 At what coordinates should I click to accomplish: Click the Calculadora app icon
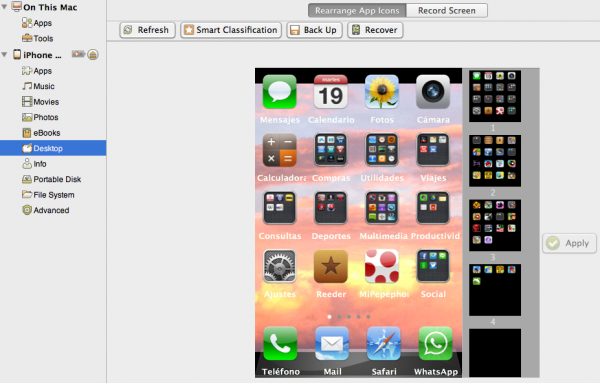point(280,150)
